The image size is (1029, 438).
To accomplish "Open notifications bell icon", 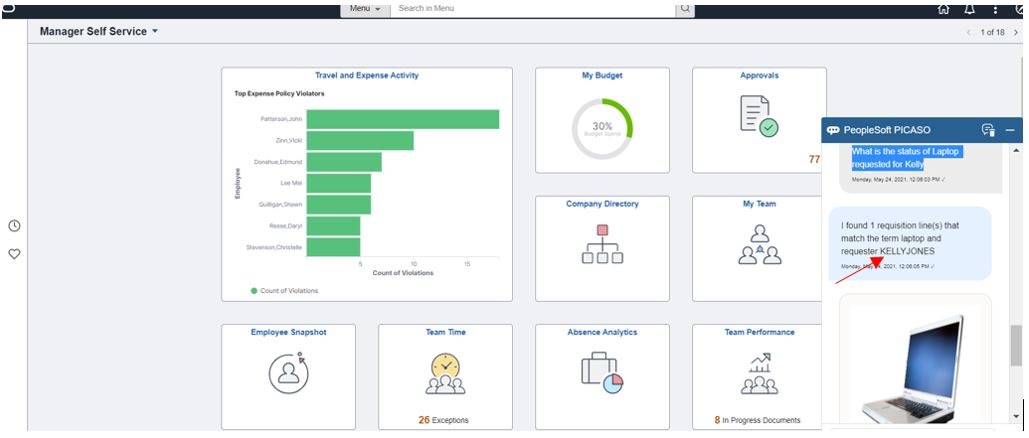I will pyautogui.click(x=969, y=9).
